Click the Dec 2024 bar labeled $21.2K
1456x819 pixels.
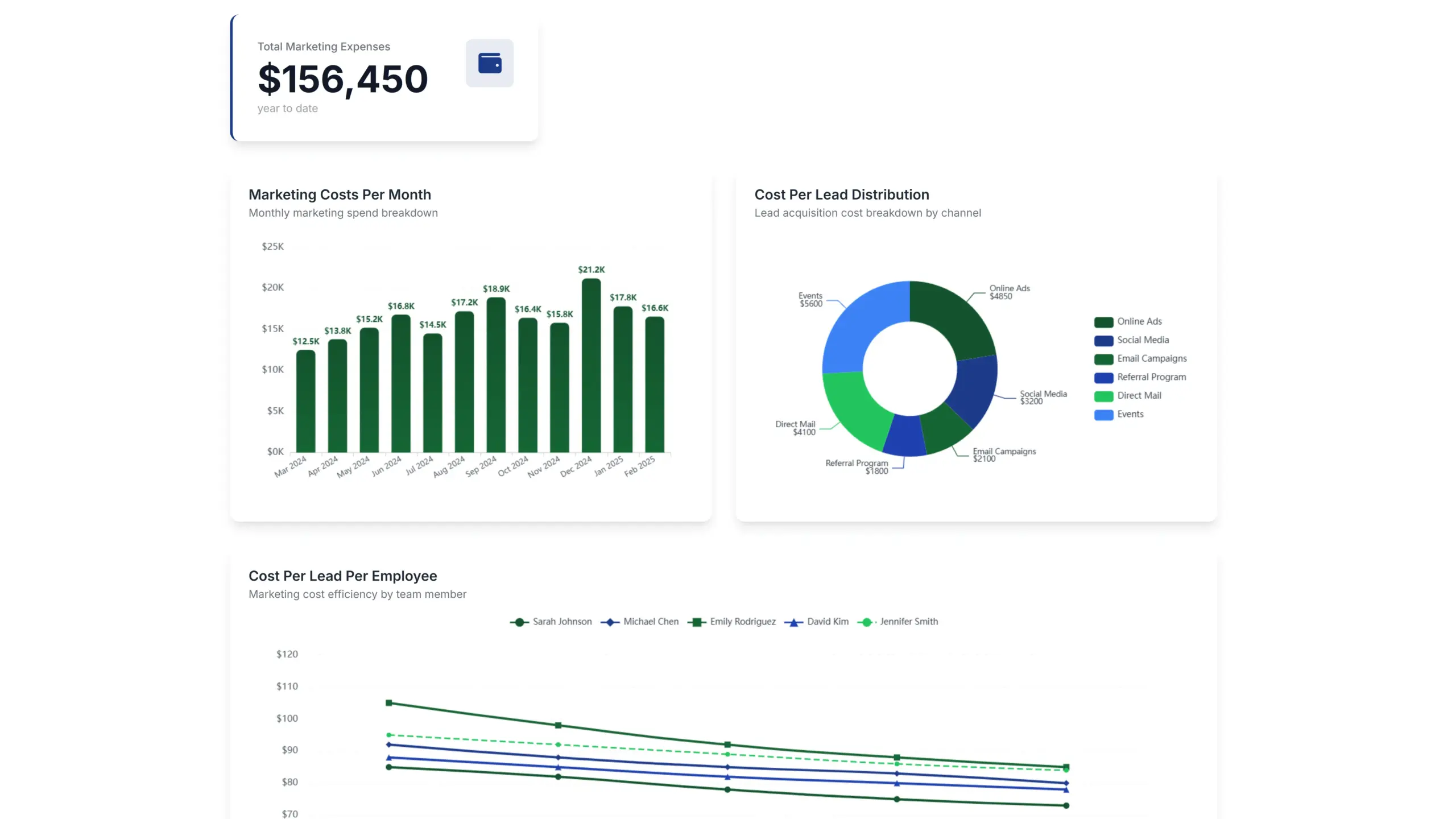pos(591,366)
